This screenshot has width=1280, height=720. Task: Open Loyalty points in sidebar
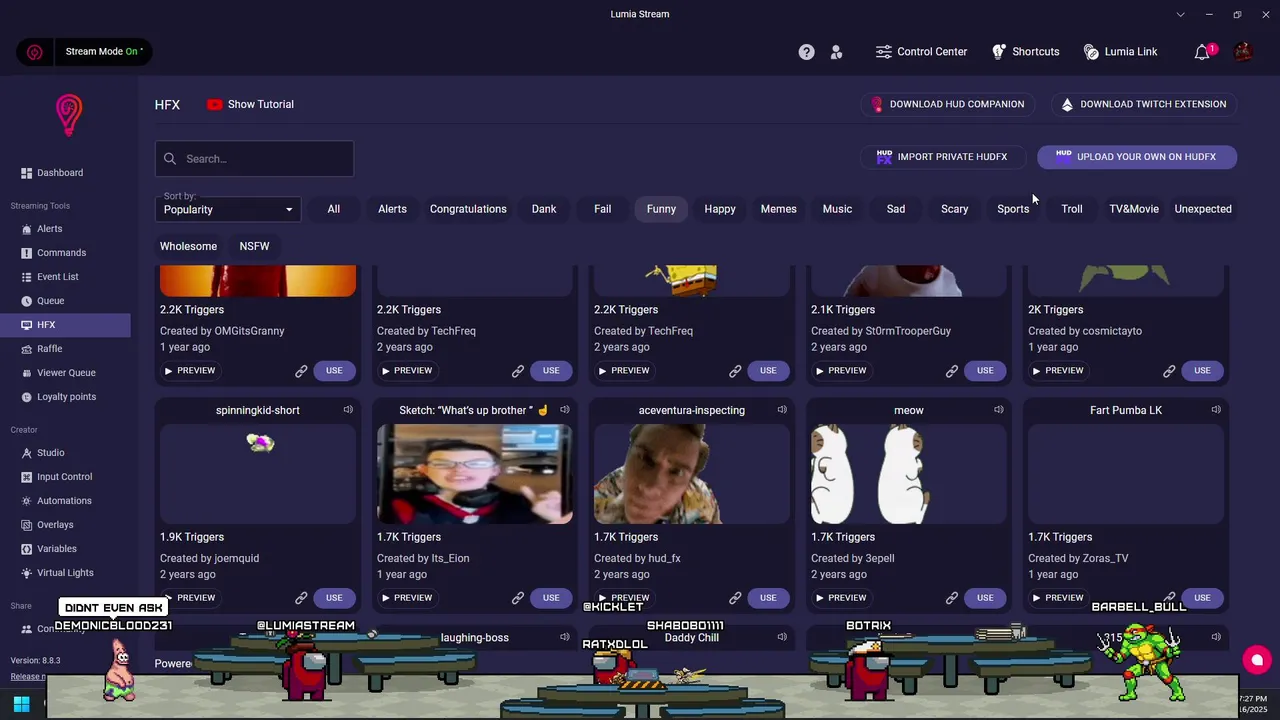pos(65,397)
